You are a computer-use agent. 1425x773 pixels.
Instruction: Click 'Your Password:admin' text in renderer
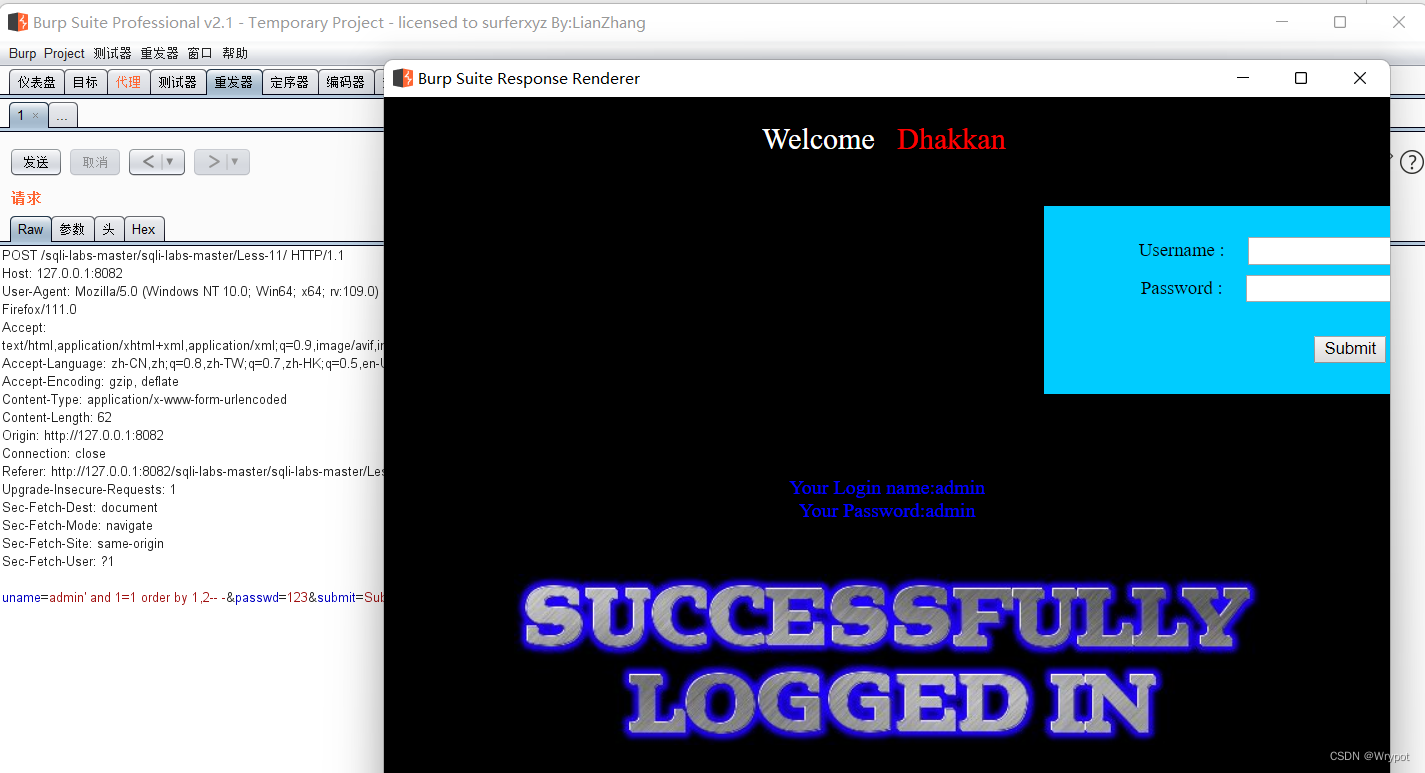click(x=887, y=511)
